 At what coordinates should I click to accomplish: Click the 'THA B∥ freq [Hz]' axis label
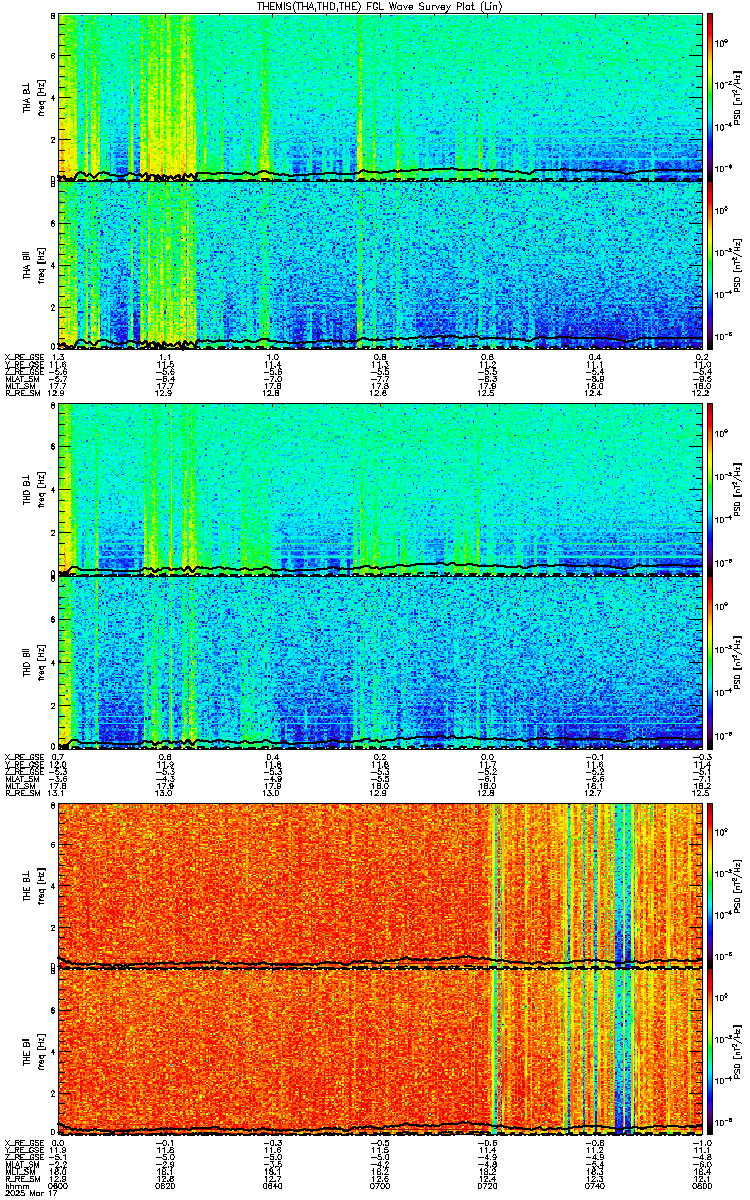pos(33,264)
